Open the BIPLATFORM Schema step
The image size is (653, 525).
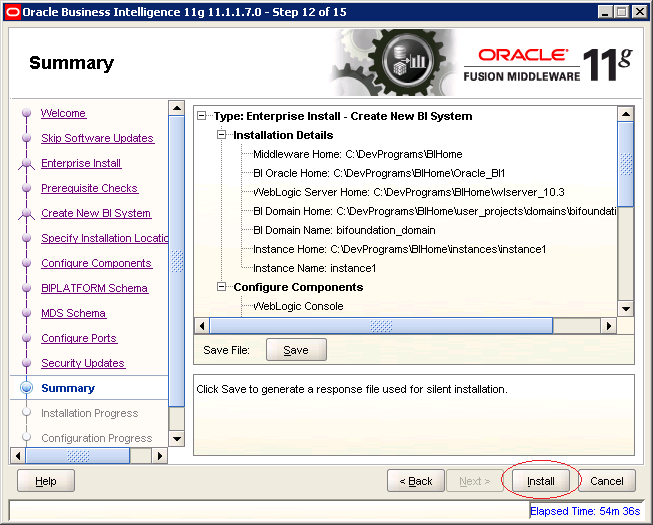(95, 288)
